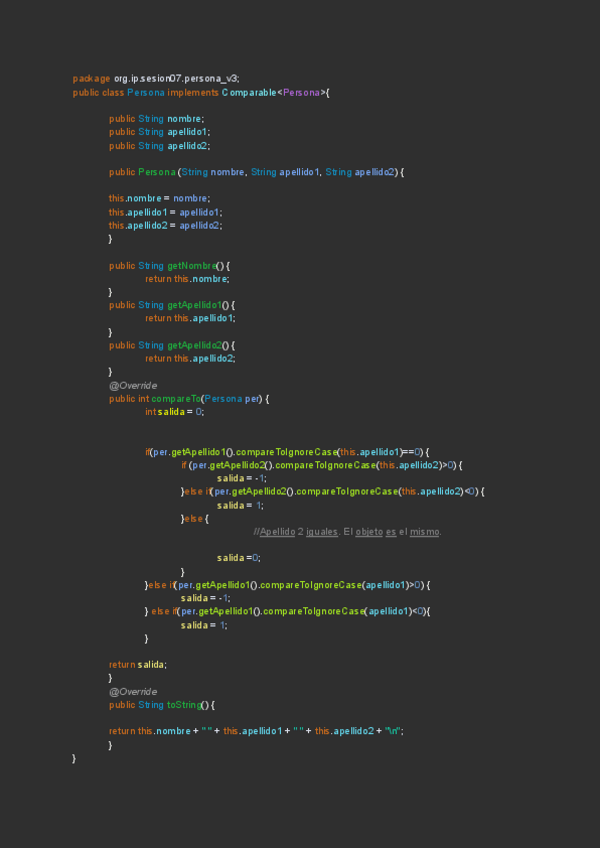Click the nombre field declaration

pyautogui.click(x=185, y=119)
